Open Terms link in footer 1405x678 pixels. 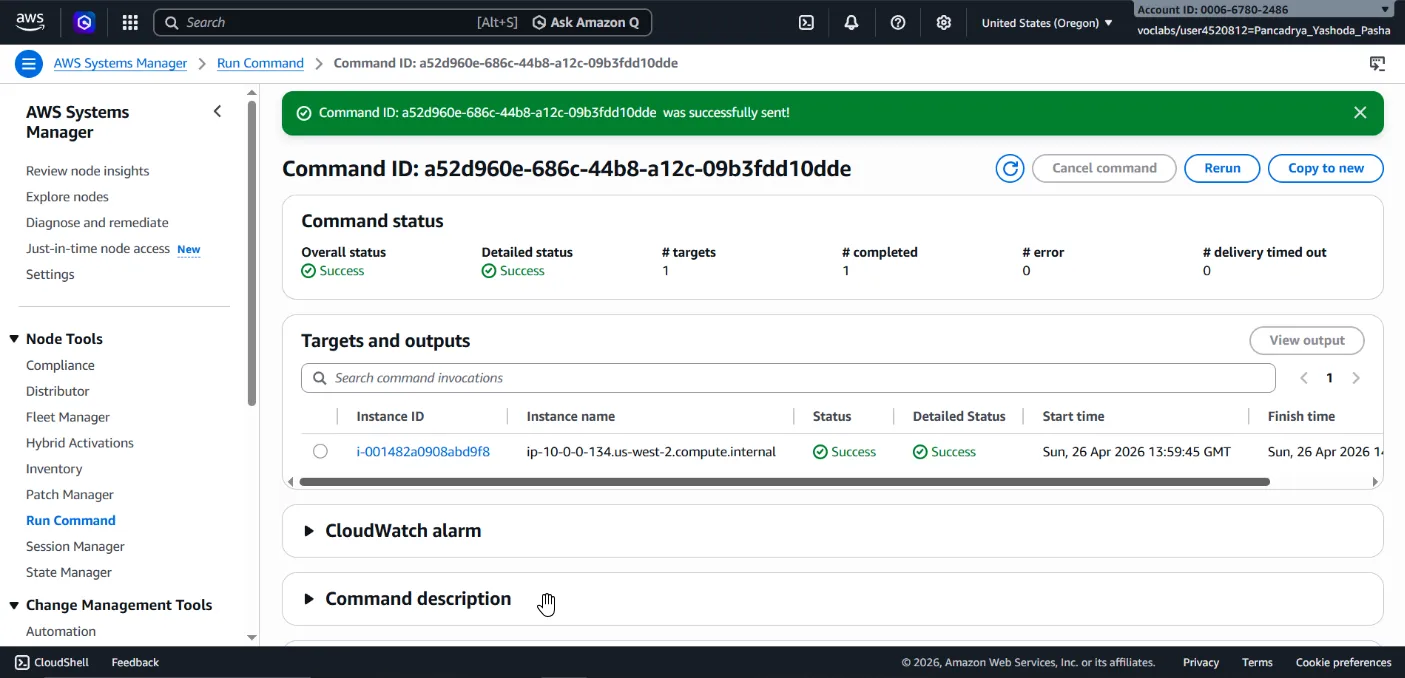click(x=1257, y=662)
